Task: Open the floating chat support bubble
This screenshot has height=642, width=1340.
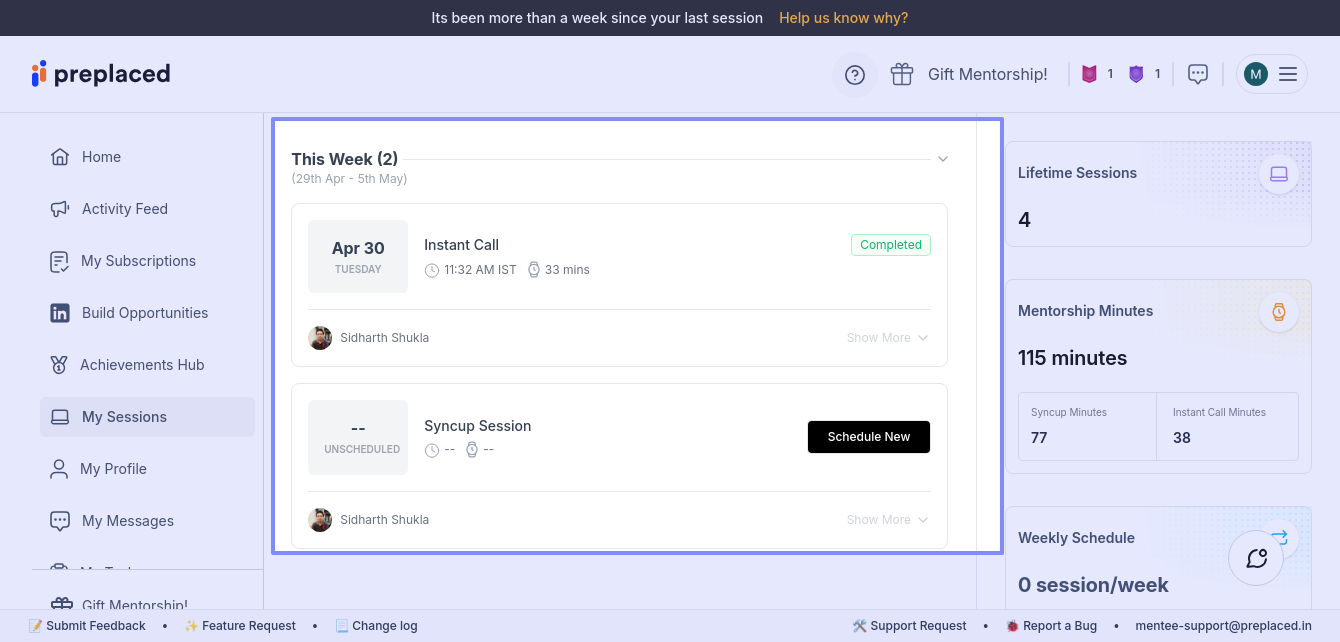Action: click(1256, 558)
